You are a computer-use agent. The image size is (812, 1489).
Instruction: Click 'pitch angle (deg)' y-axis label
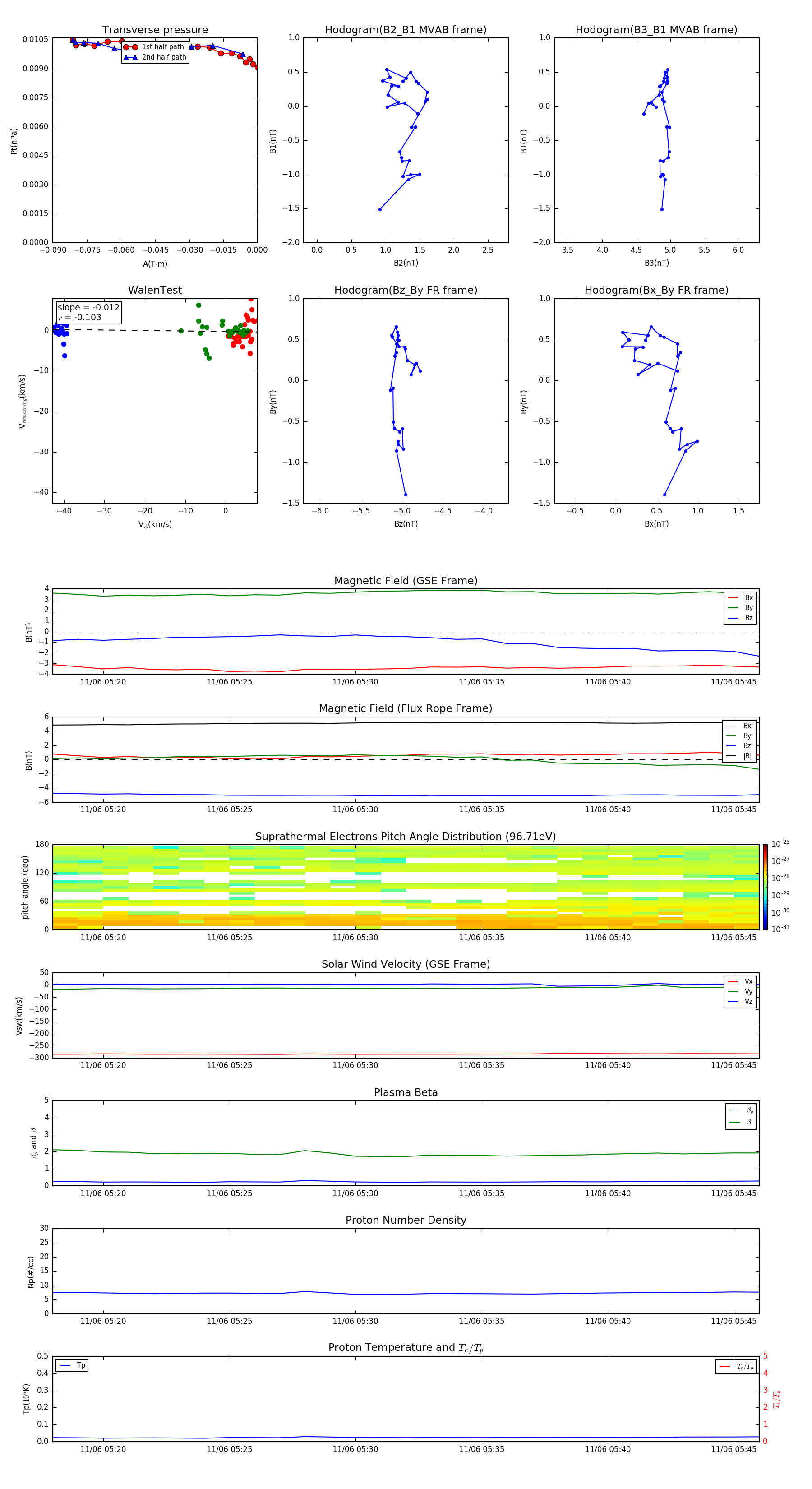(25, 887)
